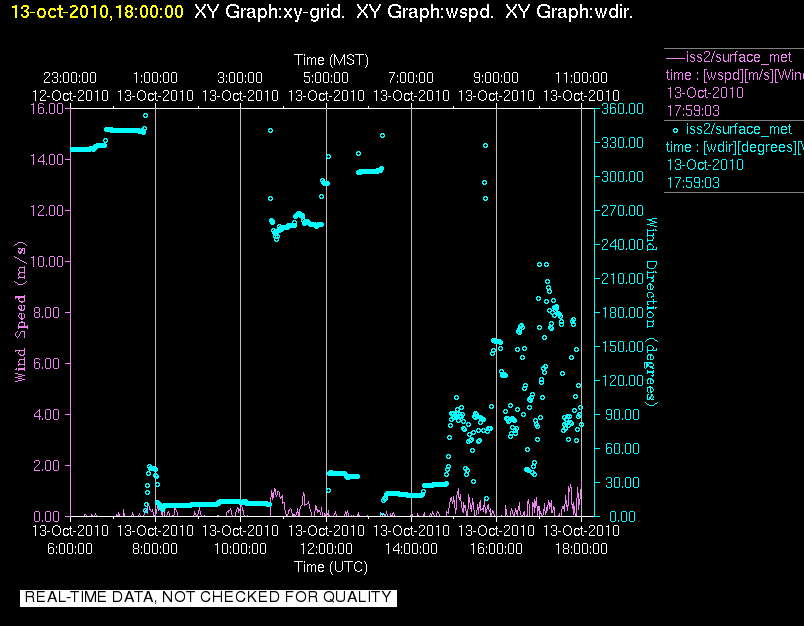The width and height of the screenshot is (804, 626).
Task: Click the 5:00:00 MST time axis label
Action: pos(326,78)
